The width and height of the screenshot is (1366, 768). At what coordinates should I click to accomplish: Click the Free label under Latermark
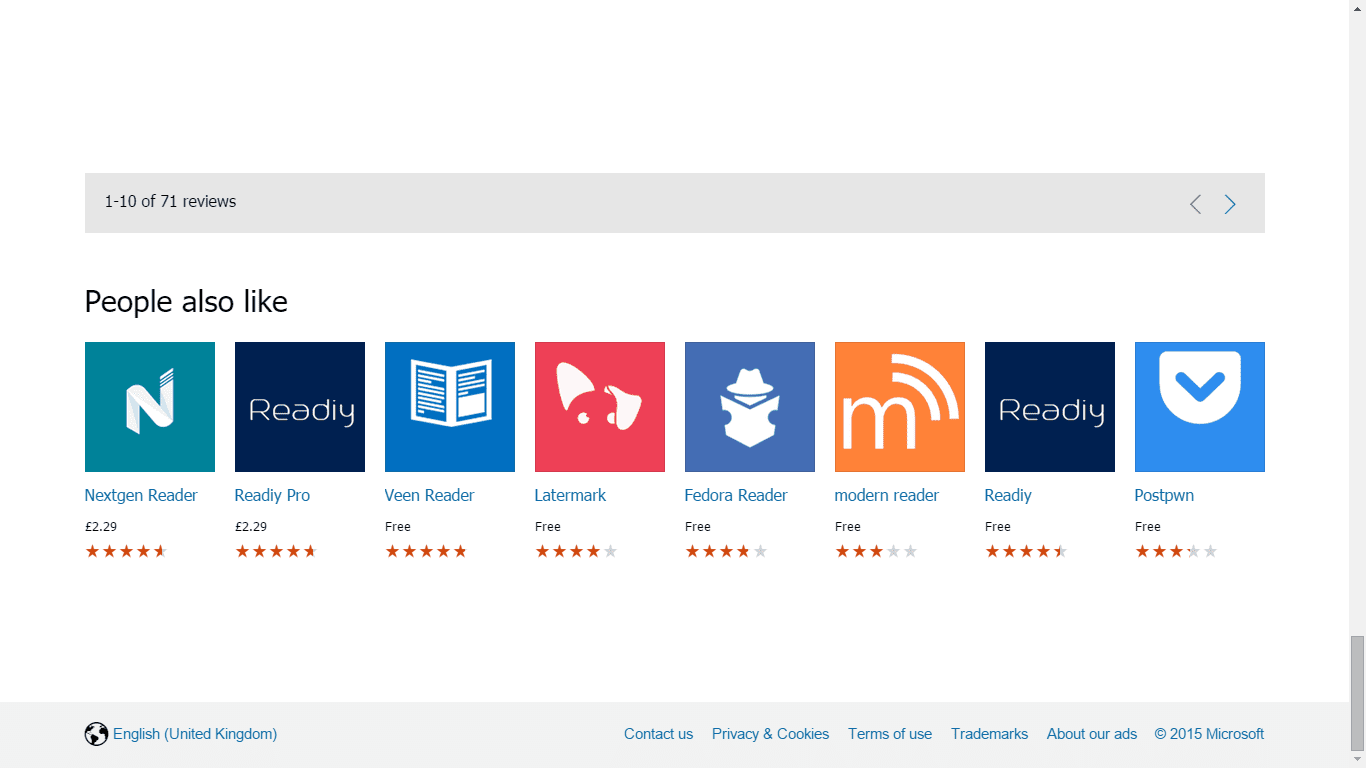[x=548, y=526]
